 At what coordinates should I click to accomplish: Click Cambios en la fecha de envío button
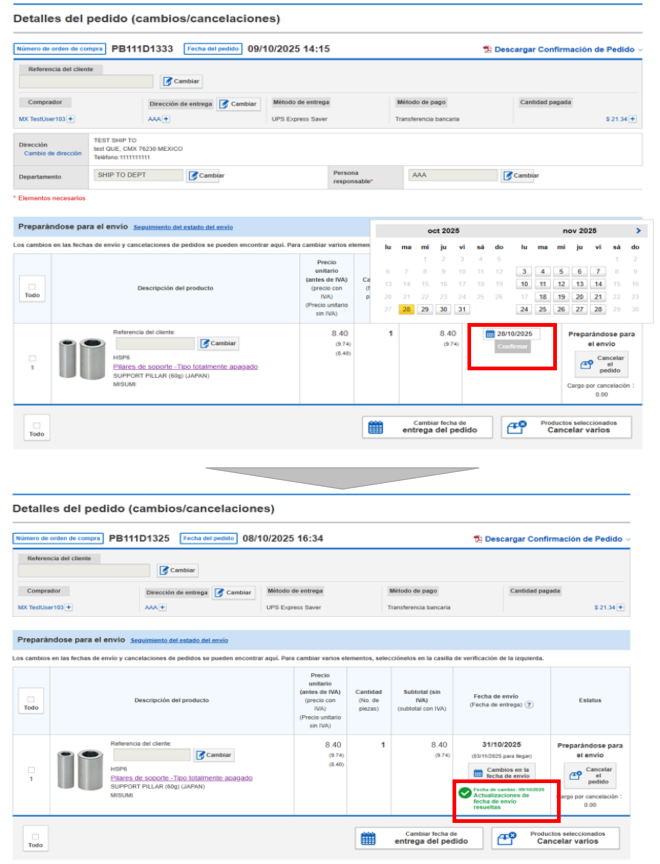point(501,772)
